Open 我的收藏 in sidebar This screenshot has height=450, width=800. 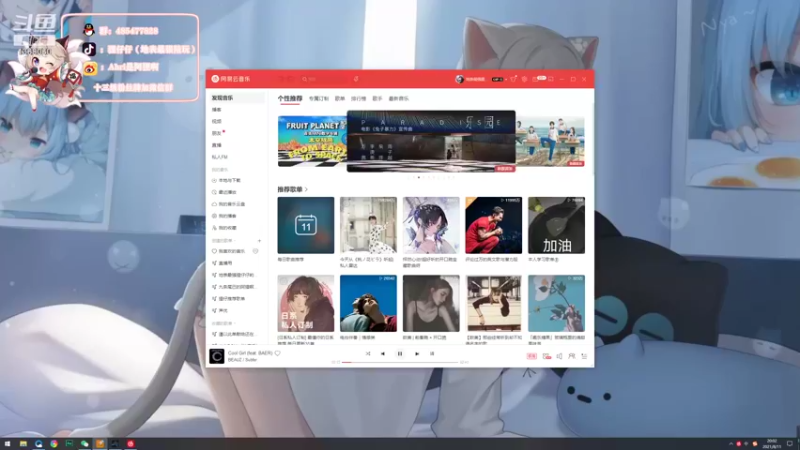click(x=224, y=228)
